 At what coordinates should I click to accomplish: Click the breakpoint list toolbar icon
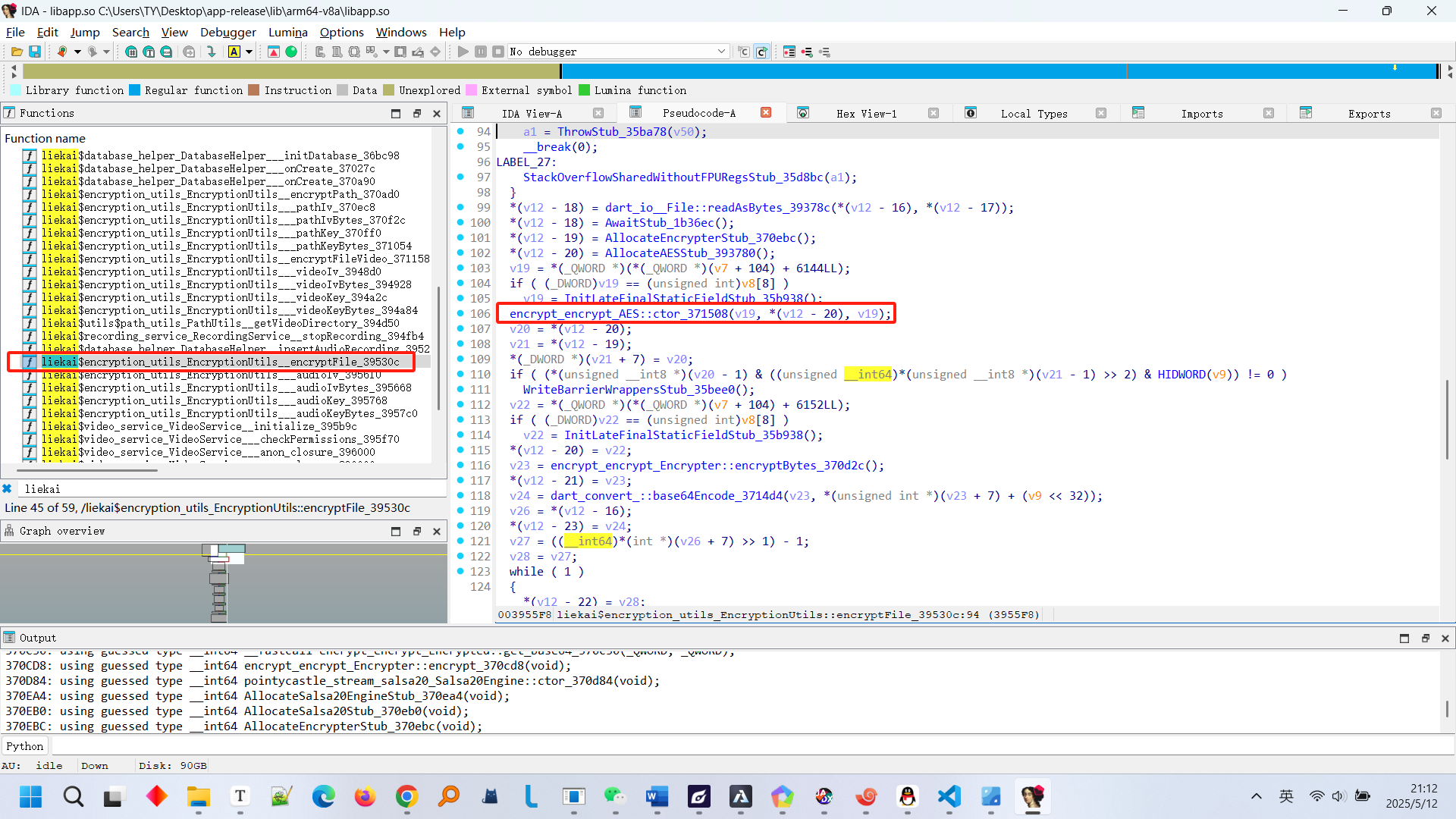(789, 52)
